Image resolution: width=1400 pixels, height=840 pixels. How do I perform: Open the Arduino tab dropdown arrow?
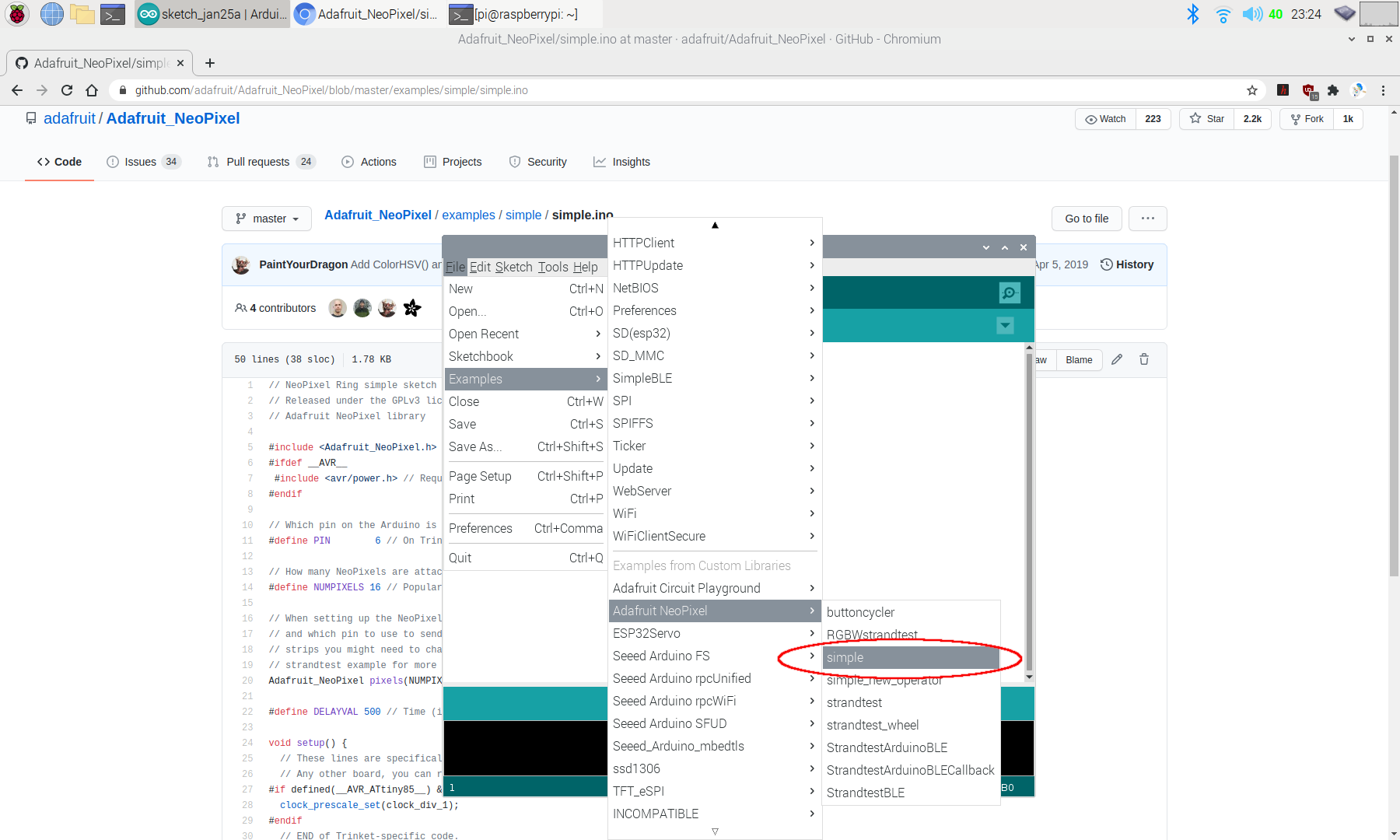[x=1006, y=325]
